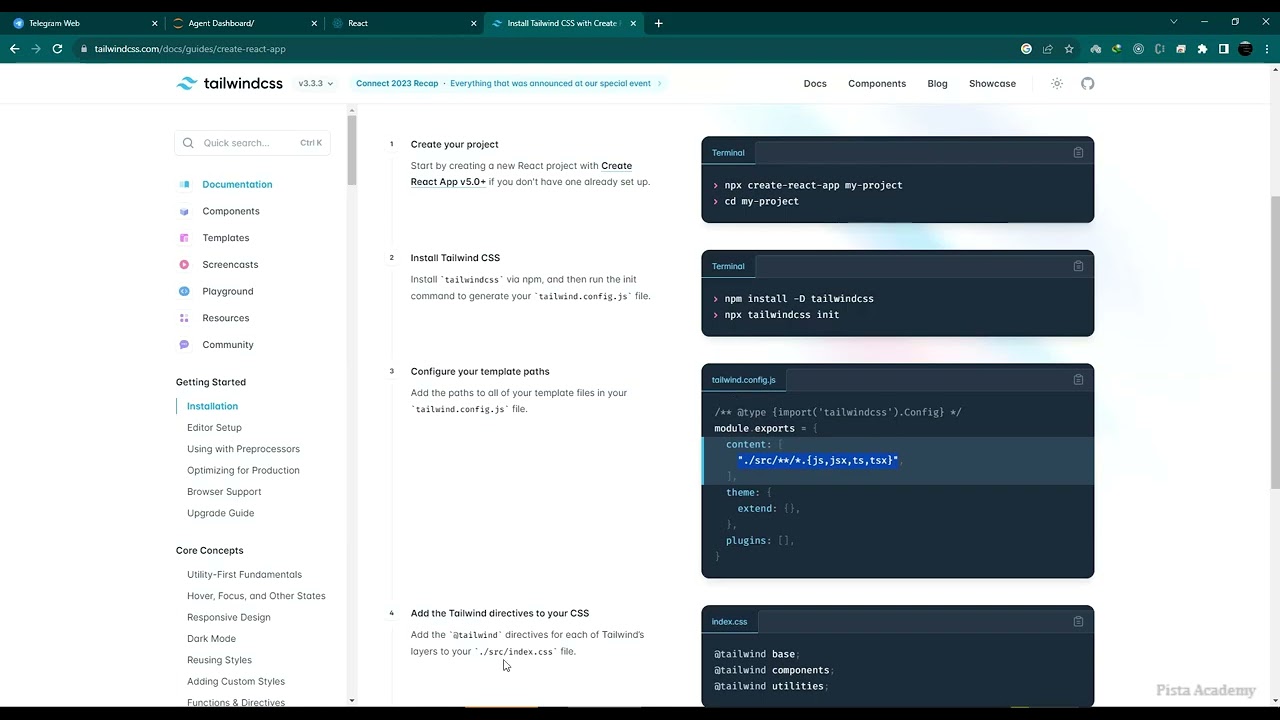This screenshot has height=720, width=1280.
Task: Open Components in the top navigation
Action: 877,84
